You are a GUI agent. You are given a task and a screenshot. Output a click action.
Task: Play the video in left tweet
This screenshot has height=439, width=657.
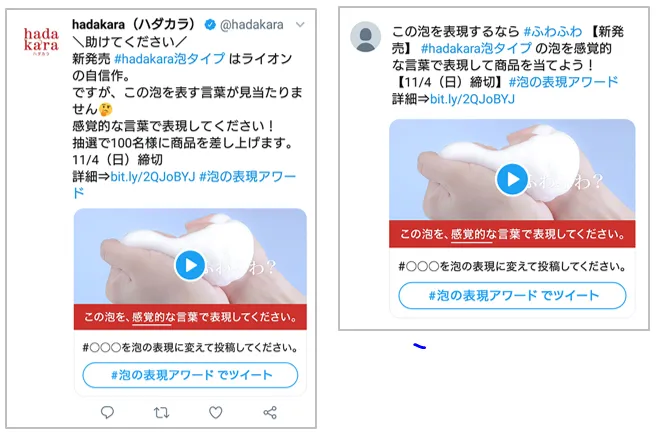[190, 265]
